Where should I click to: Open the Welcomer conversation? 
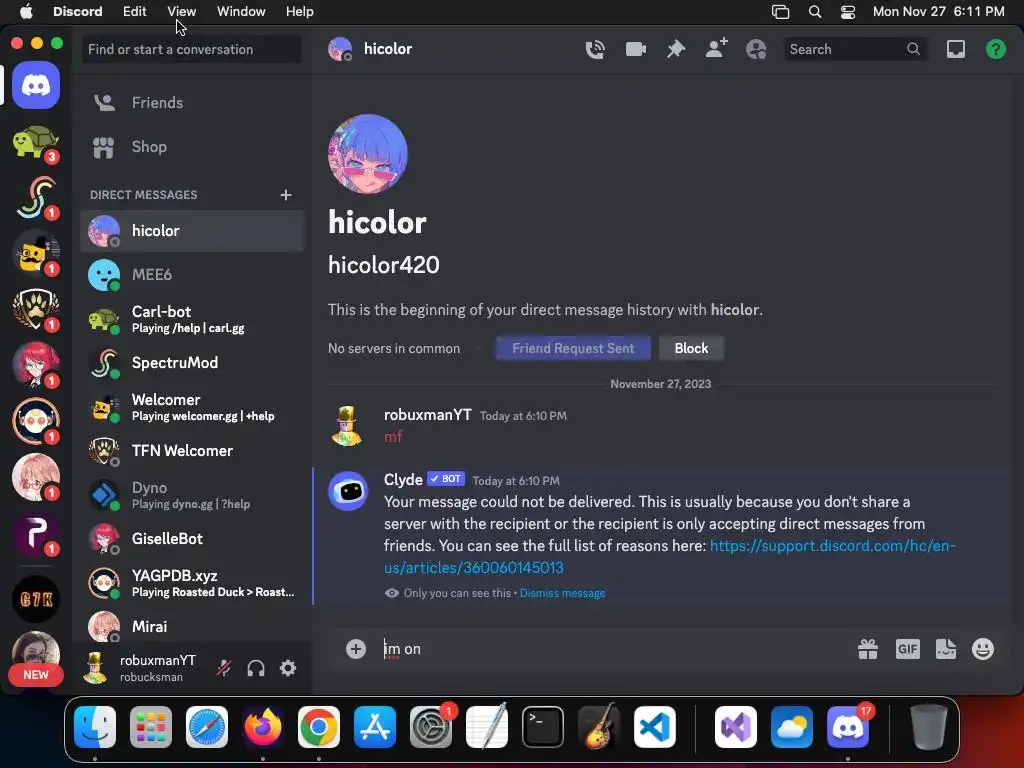tap(192, 407)
